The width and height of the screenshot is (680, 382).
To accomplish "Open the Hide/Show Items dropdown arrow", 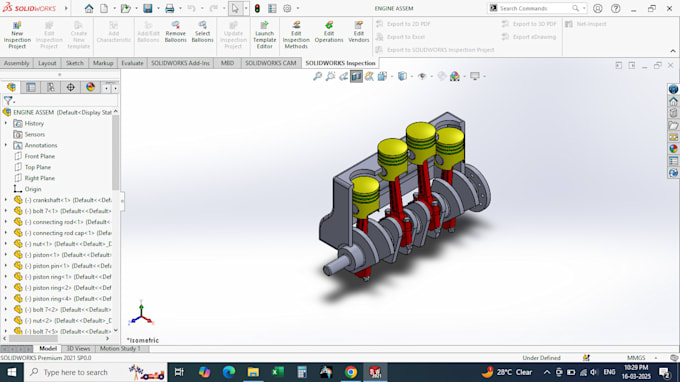I will point(432,76).
